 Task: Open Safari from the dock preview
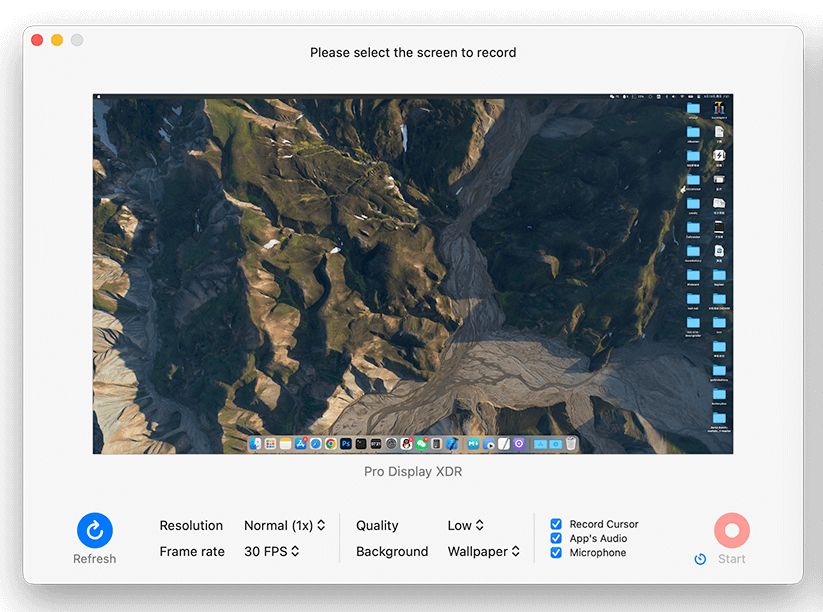[x=314, y=443]
